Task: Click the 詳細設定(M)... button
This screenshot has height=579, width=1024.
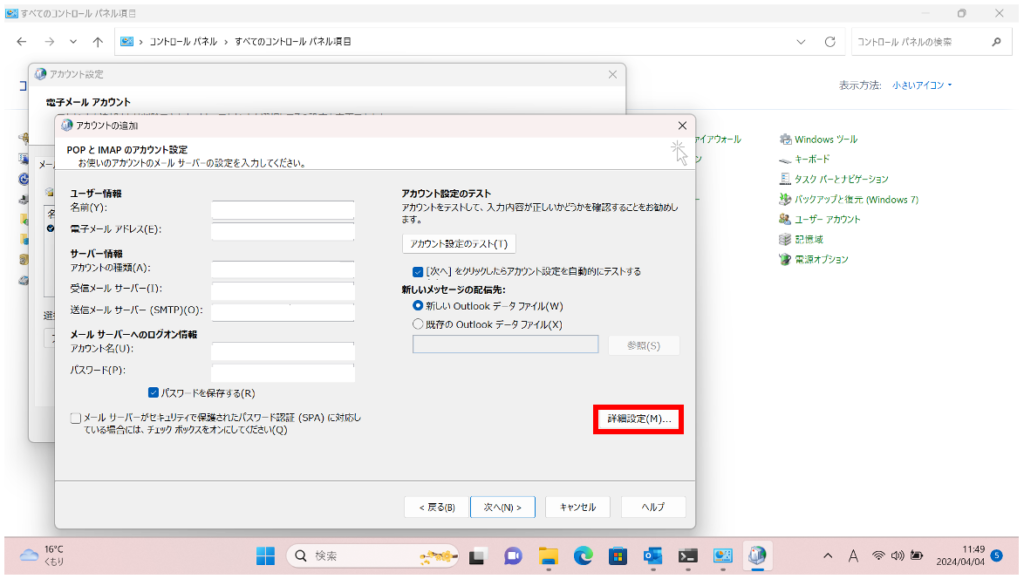Action: [638, 419]
